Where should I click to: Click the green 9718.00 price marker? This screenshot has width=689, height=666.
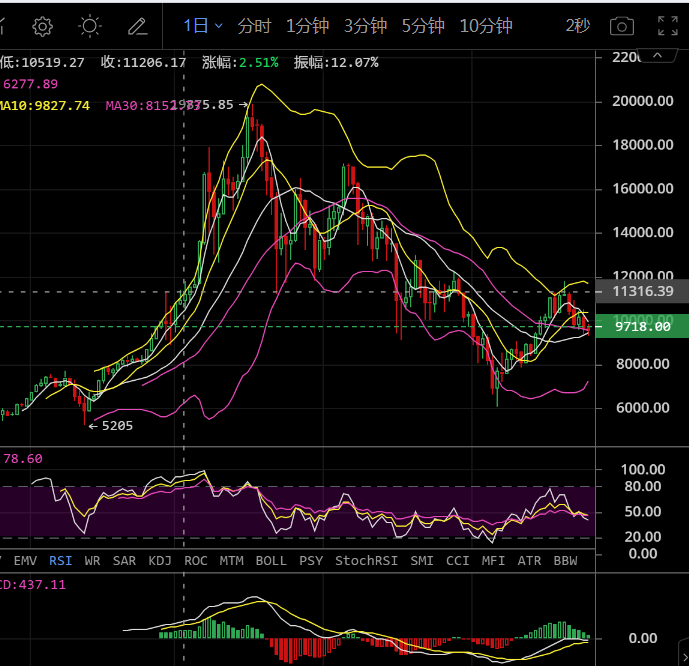(642, 326)
